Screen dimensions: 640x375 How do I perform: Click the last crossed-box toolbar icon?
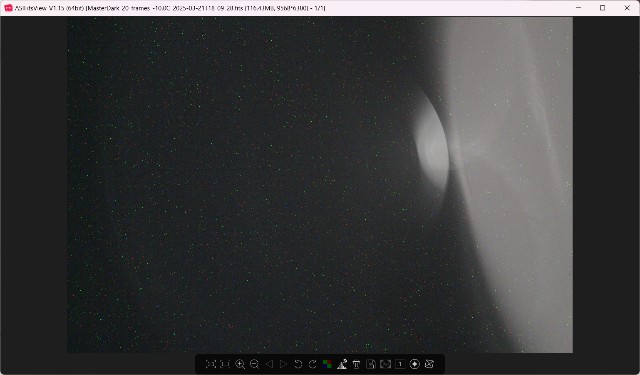coord(429,364)
